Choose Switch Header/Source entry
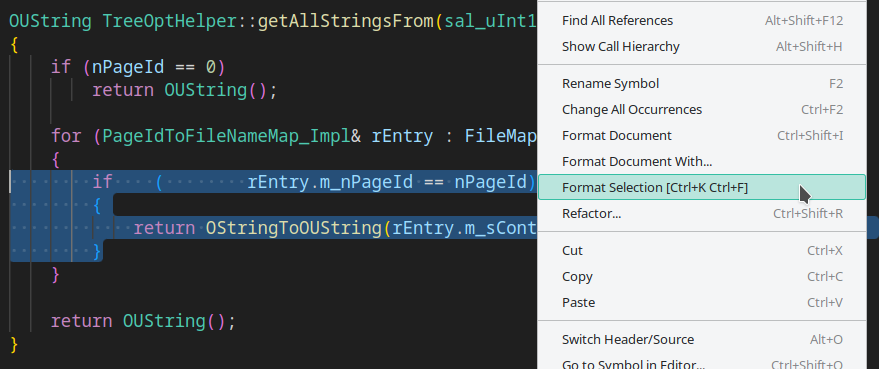Image resolution: width=879 pixels, height=369 pixels. point(702,339)
